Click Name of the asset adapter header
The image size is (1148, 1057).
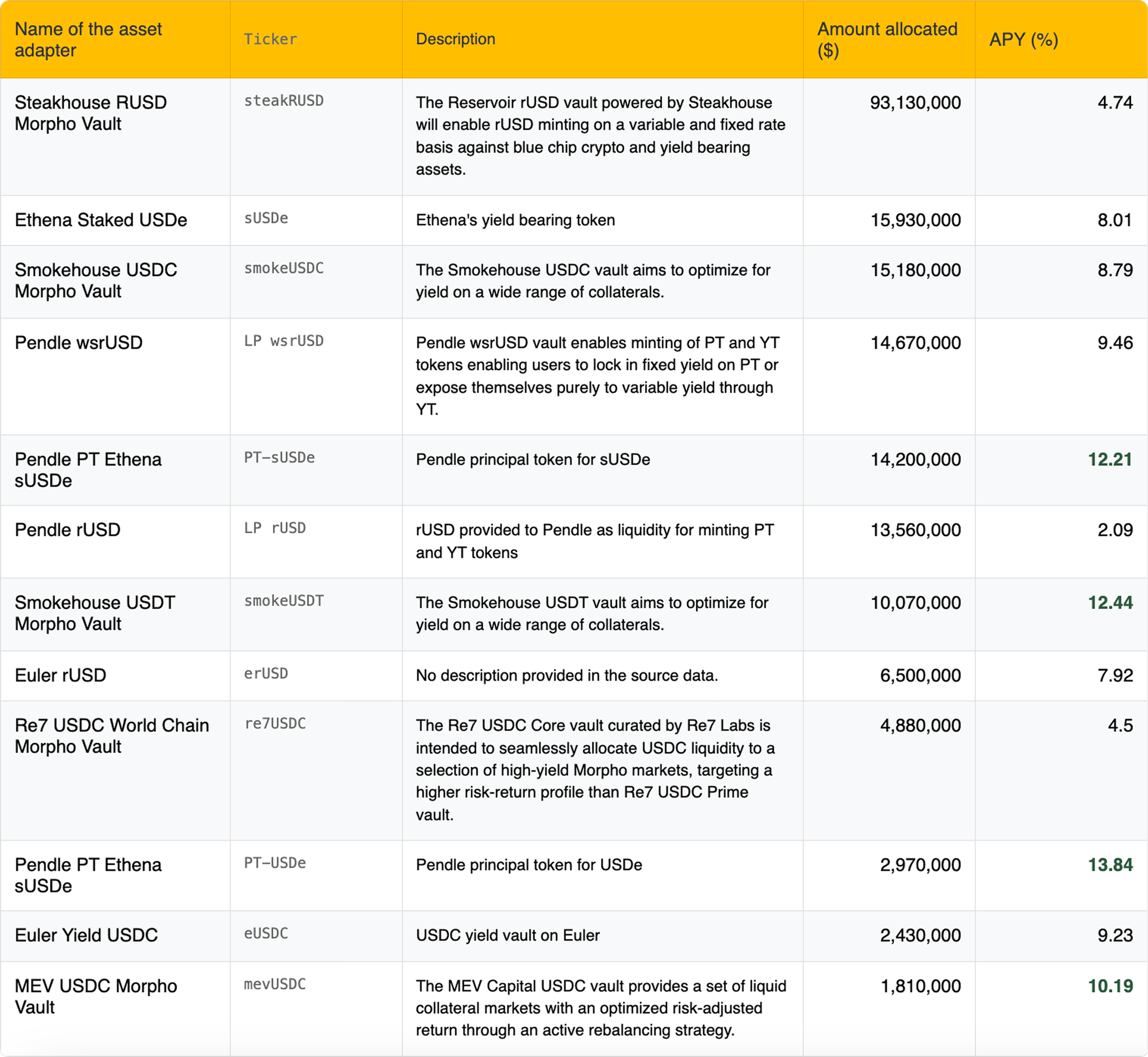pyautogui.click(x=88, y=40)
